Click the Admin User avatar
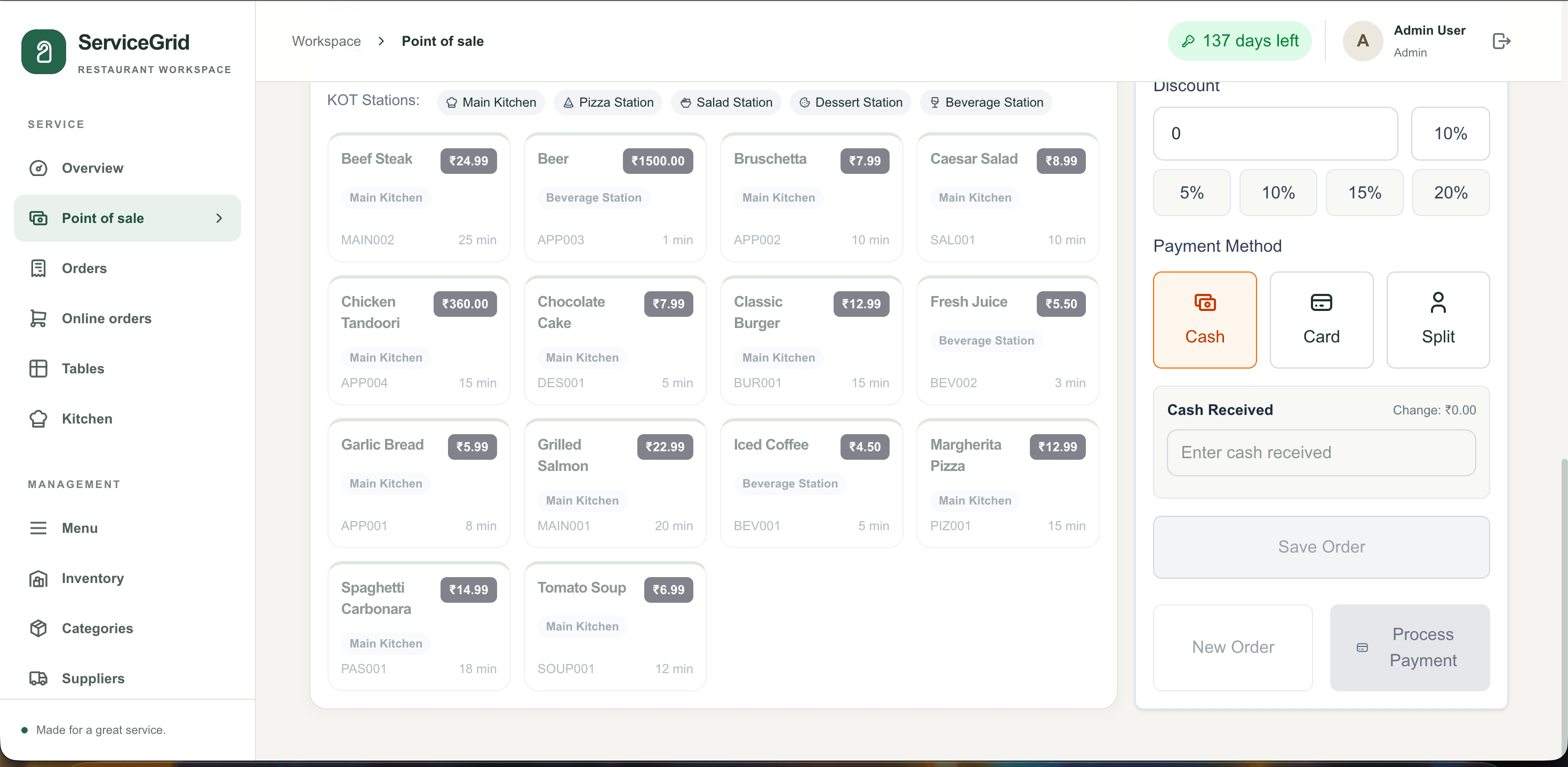 1362,41
